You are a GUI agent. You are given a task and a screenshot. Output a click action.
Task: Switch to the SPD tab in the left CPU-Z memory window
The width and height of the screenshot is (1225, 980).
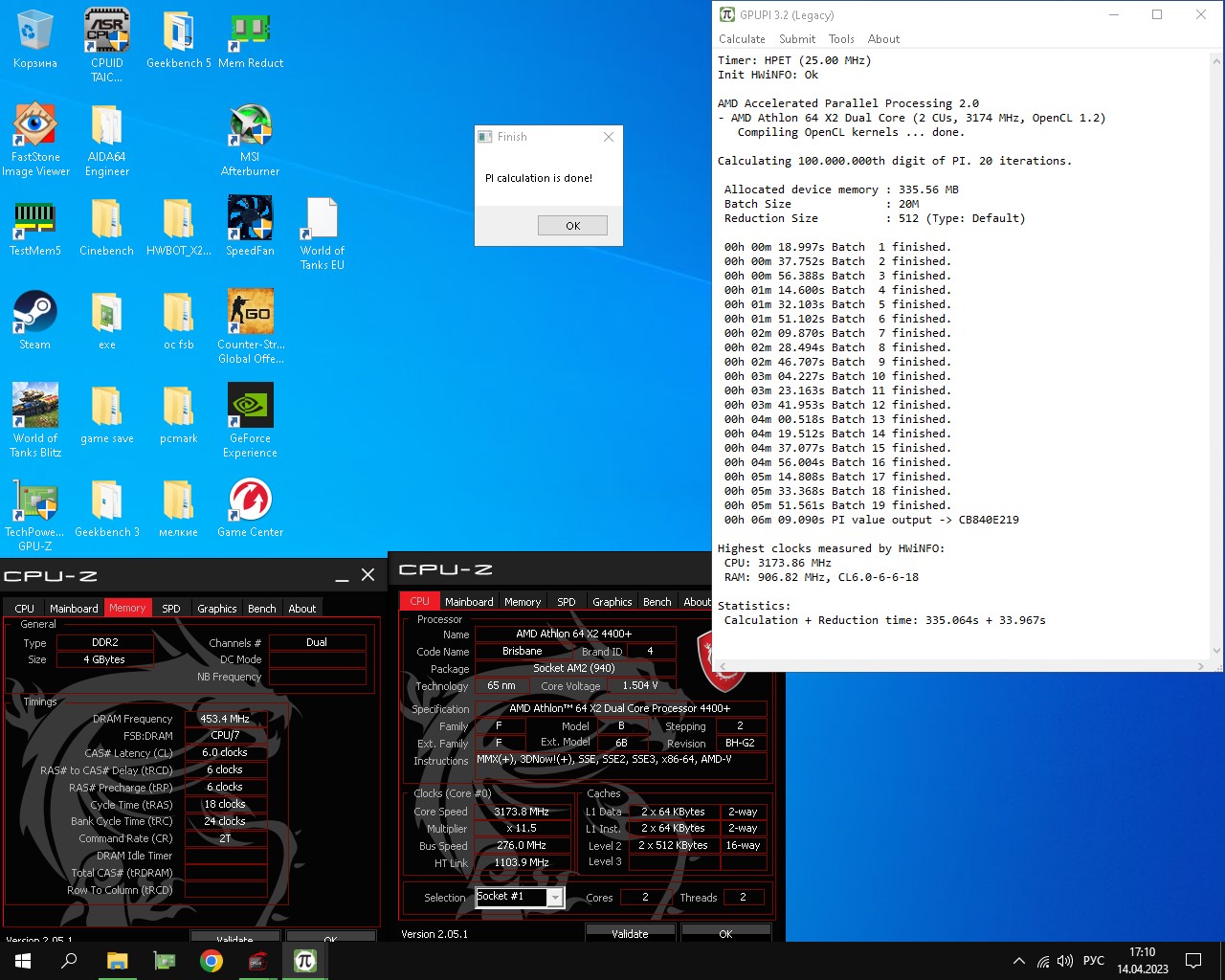[x=171, y=609]
